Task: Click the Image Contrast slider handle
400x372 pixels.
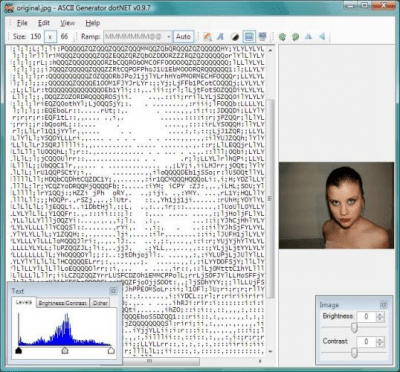Action: click(354, 353)
